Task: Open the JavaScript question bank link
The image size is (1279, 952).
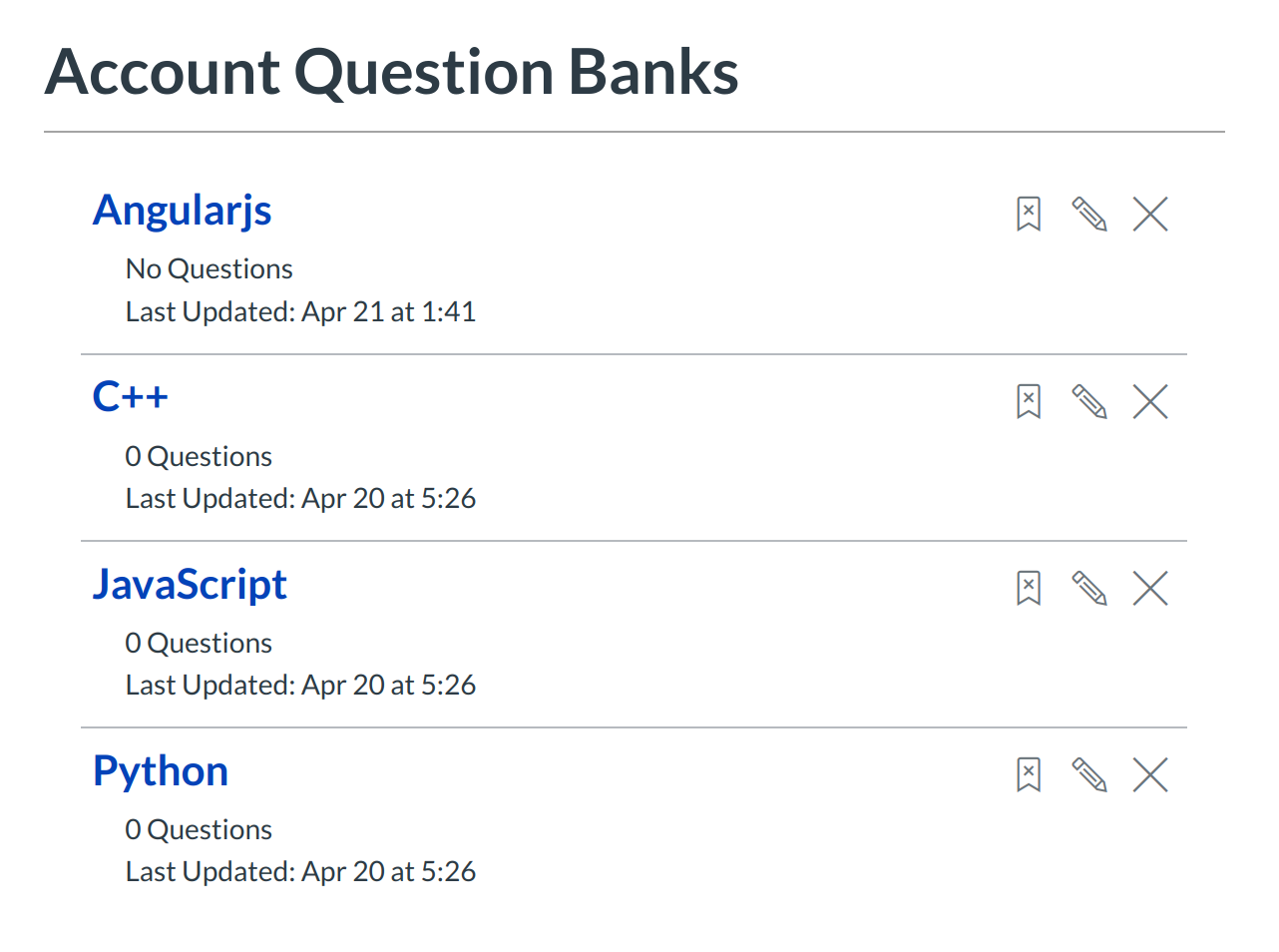Action: [190, 584]
